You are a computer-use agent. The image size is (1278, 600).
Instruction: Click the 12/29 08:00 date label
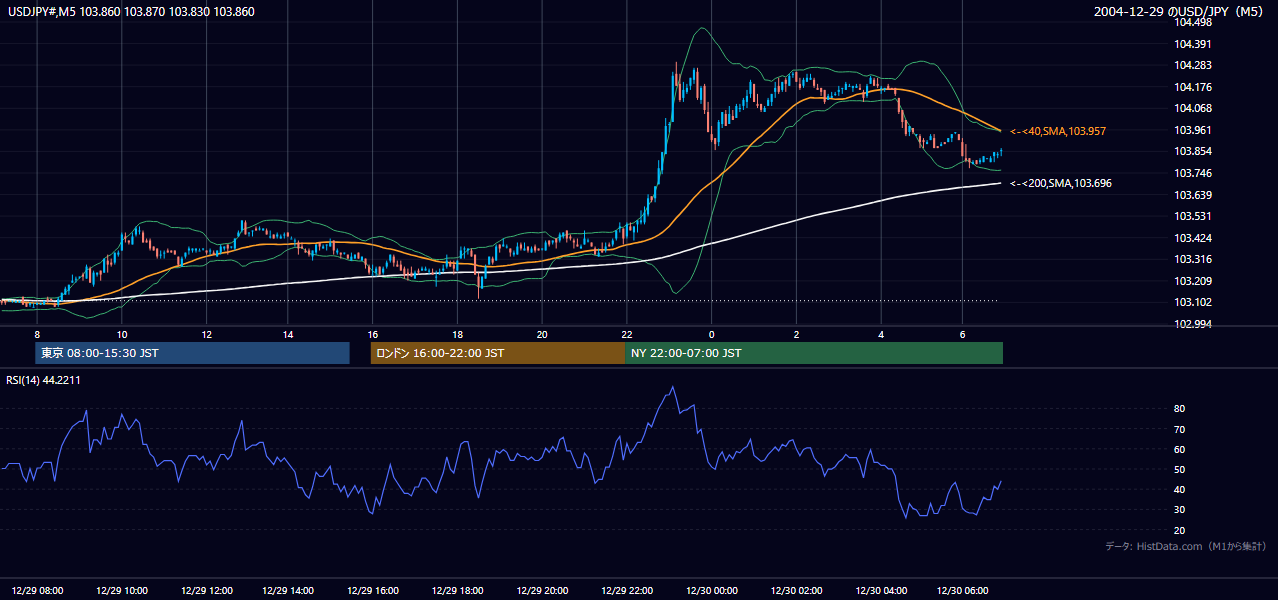pos(39,591)
